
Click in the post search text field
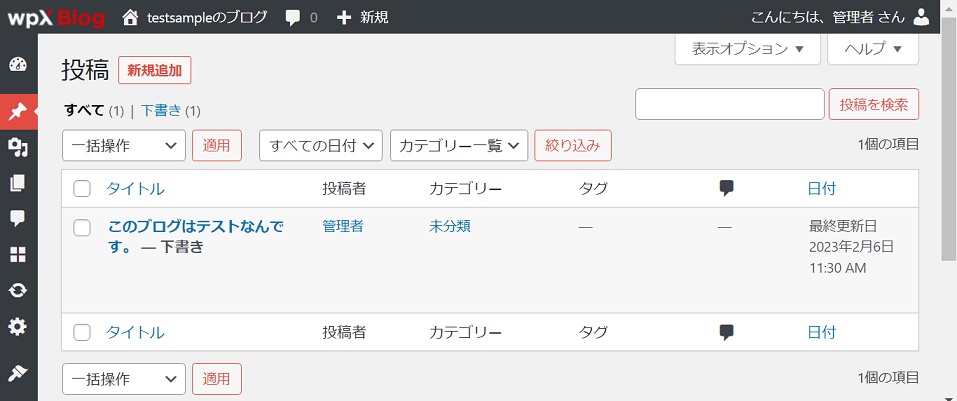click(729, 104)
